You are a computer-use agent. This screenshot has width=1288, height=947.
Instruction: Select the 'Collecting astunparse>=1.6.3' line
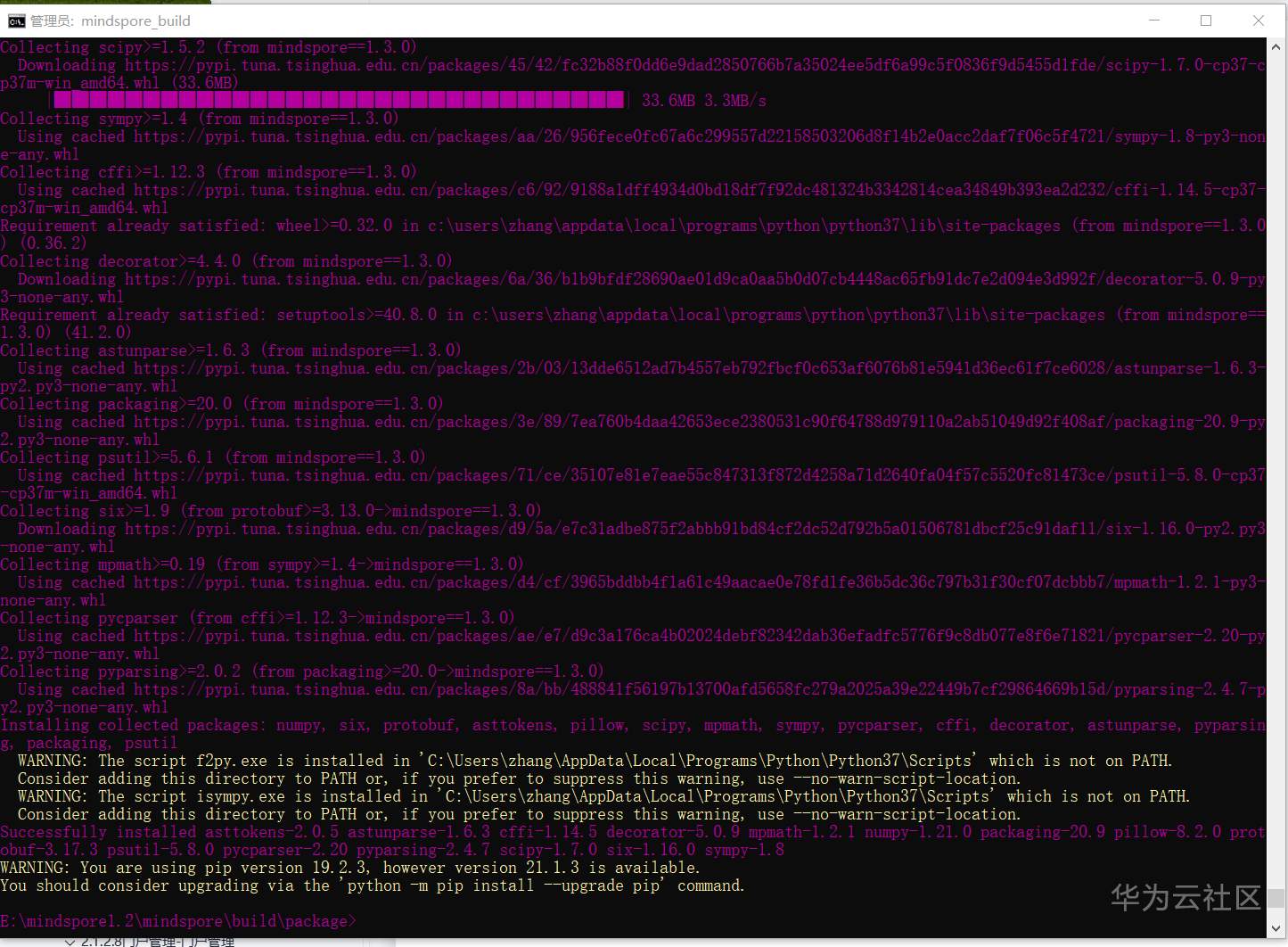click(x=231, y=350)
